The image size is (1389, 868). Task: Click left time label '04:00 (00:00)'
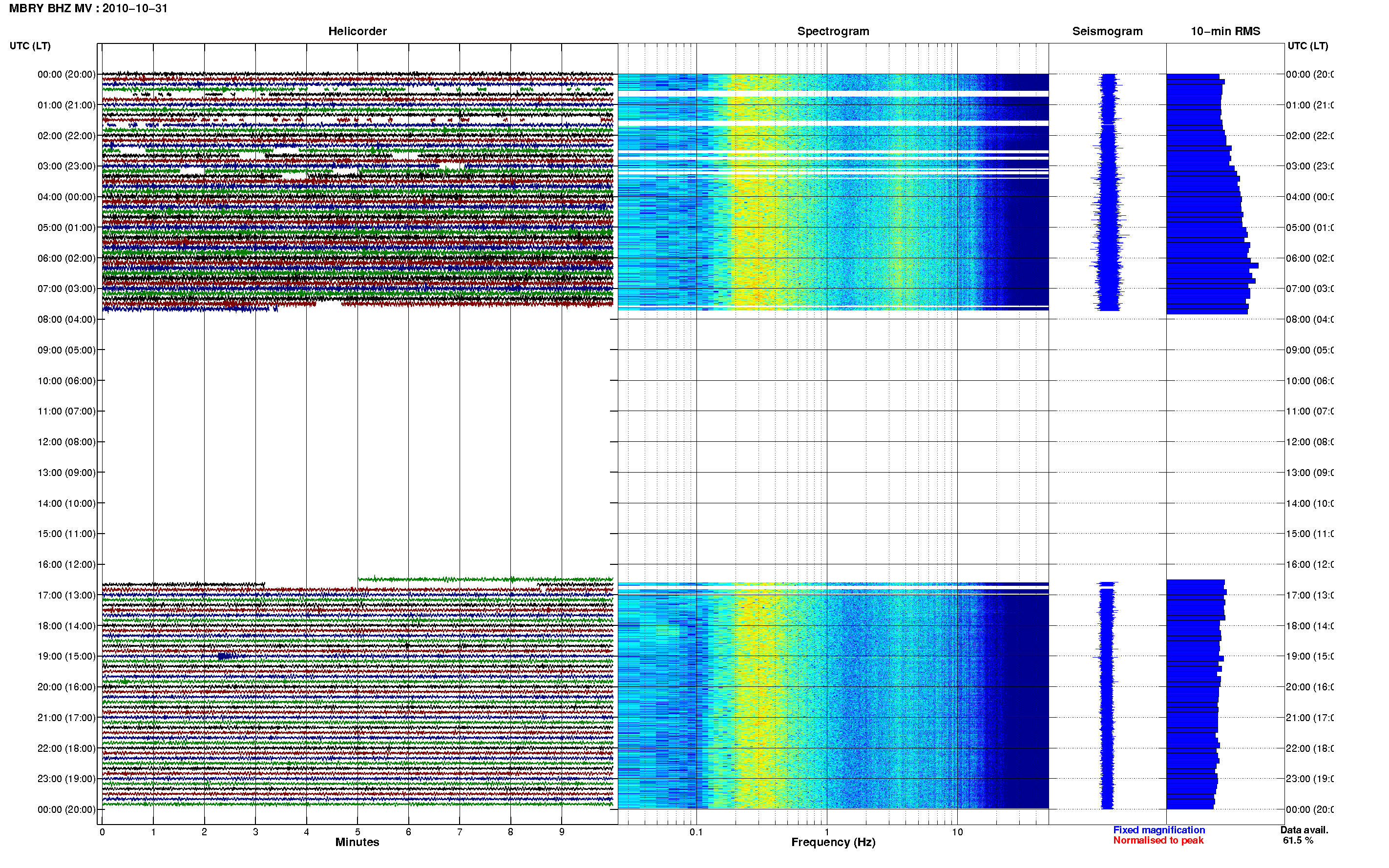click(66, 197)
